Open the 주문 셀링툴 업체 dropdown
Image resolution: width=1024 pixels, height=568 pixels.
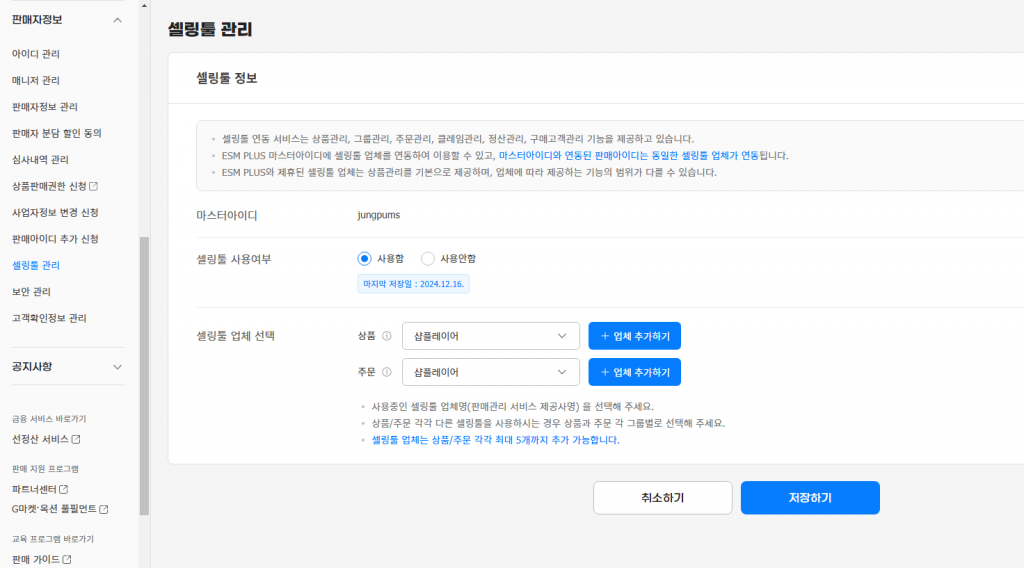coord(490,372)
